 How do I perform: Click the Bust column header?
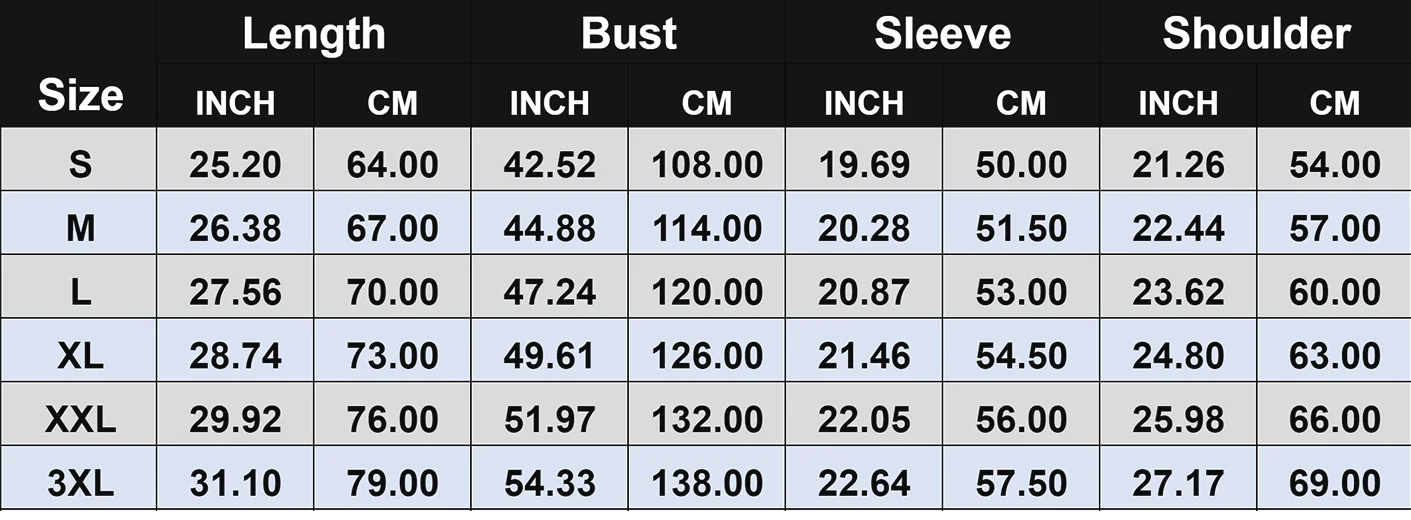pyautogui.click(x=629, y=34)
